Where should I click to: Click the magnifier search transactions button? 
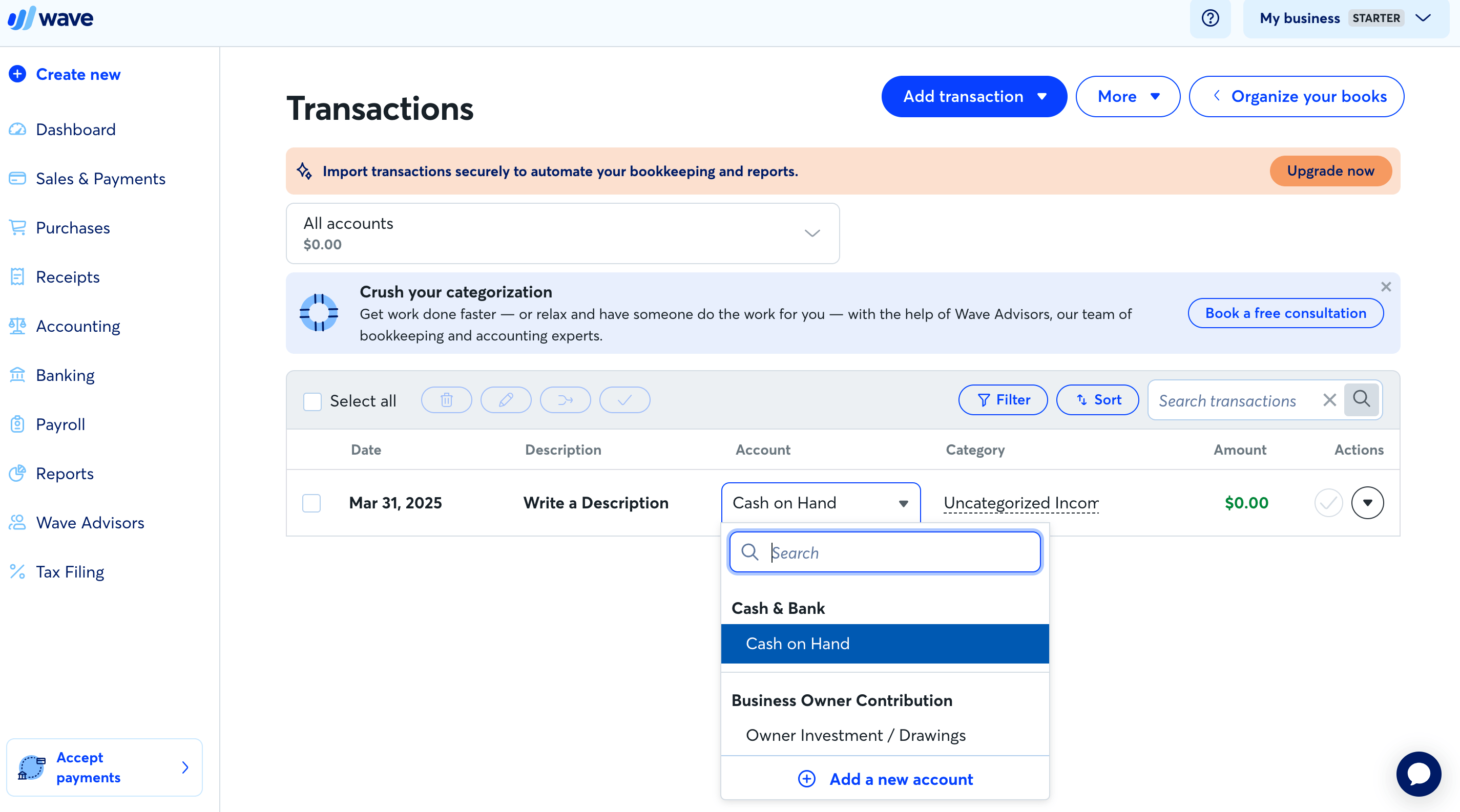coord(1361,399)
